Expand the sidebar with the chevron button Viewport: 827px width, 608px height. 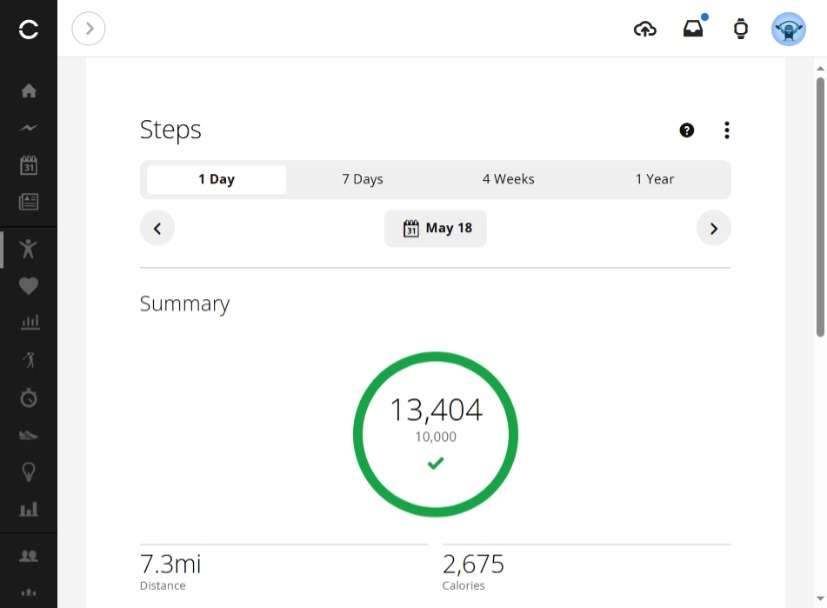coord(89,28)
